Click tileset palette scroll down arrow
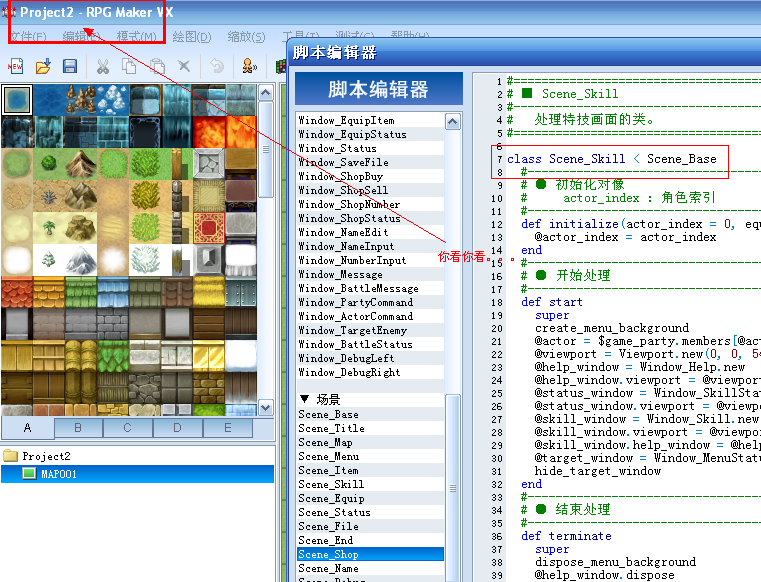The width and height of the screenshot is (761, 582). [x=266, y=408]
